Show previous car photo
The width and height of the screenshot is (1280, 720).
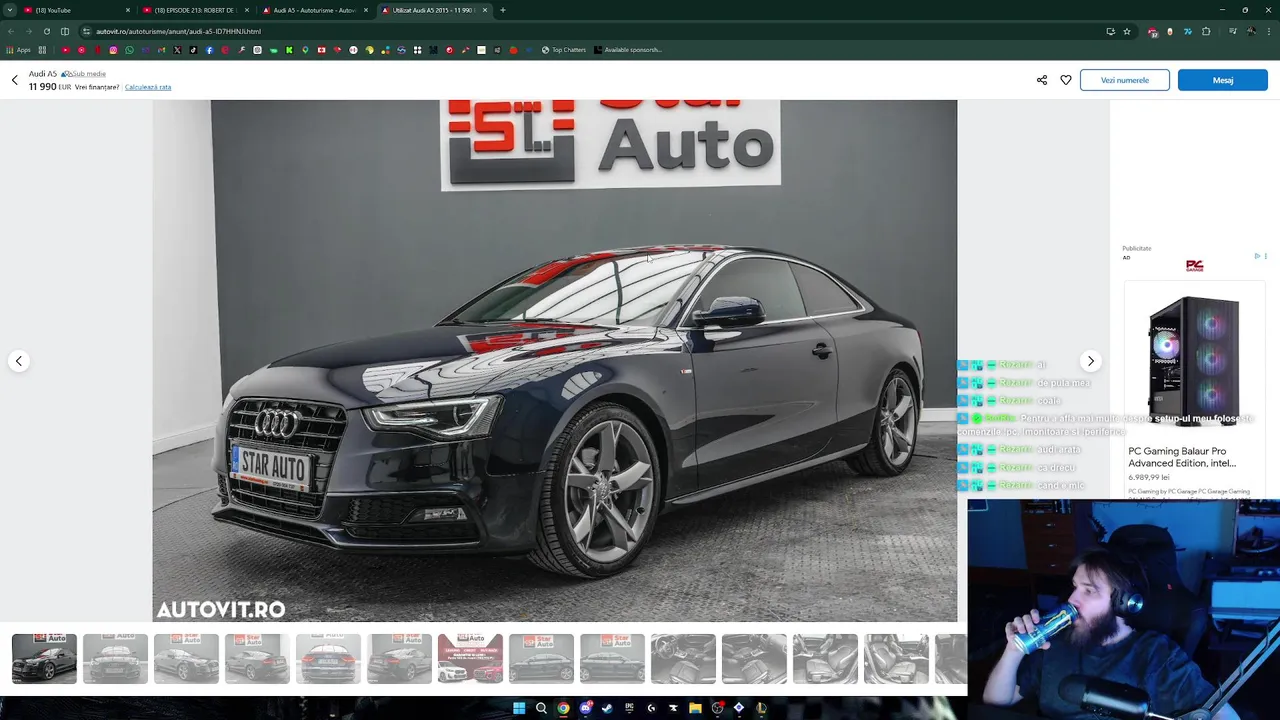tap(19, 361)
